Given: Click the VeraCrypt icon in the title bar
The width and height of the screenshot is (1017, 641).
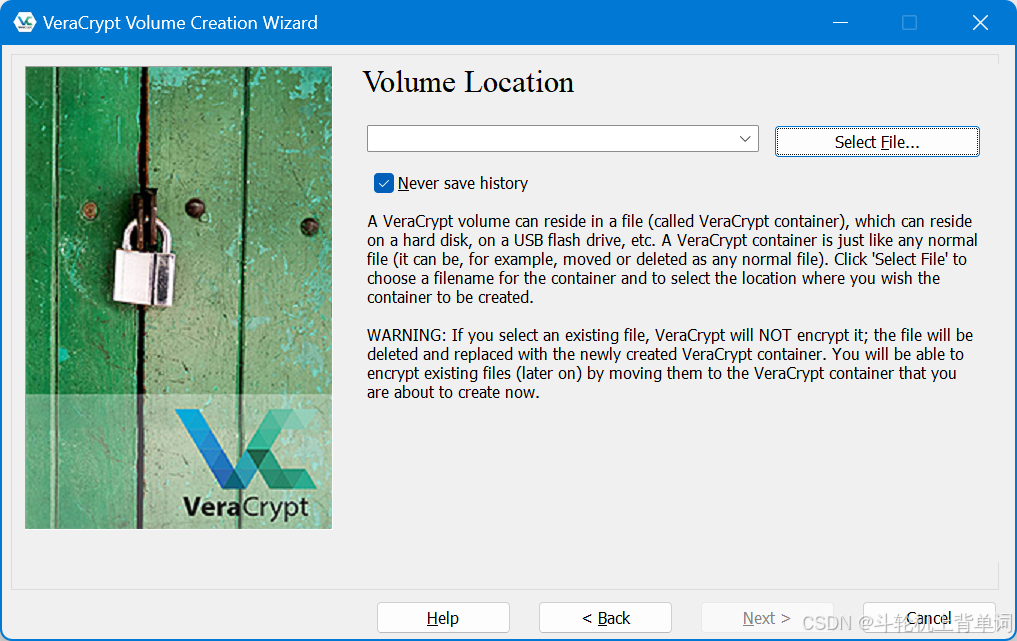Looking at the screenshot, I should (22, 21).
